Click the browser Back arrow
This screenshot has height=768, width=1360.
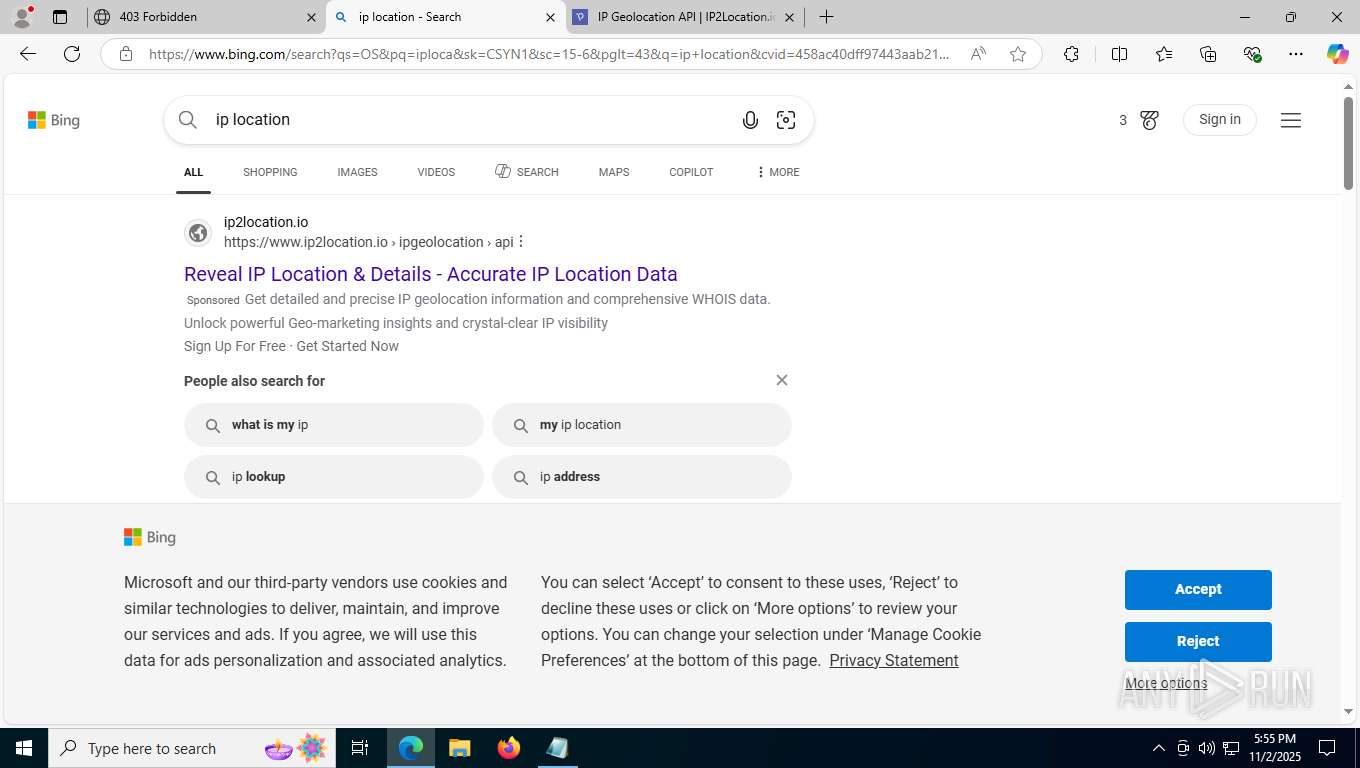[28, 54]
